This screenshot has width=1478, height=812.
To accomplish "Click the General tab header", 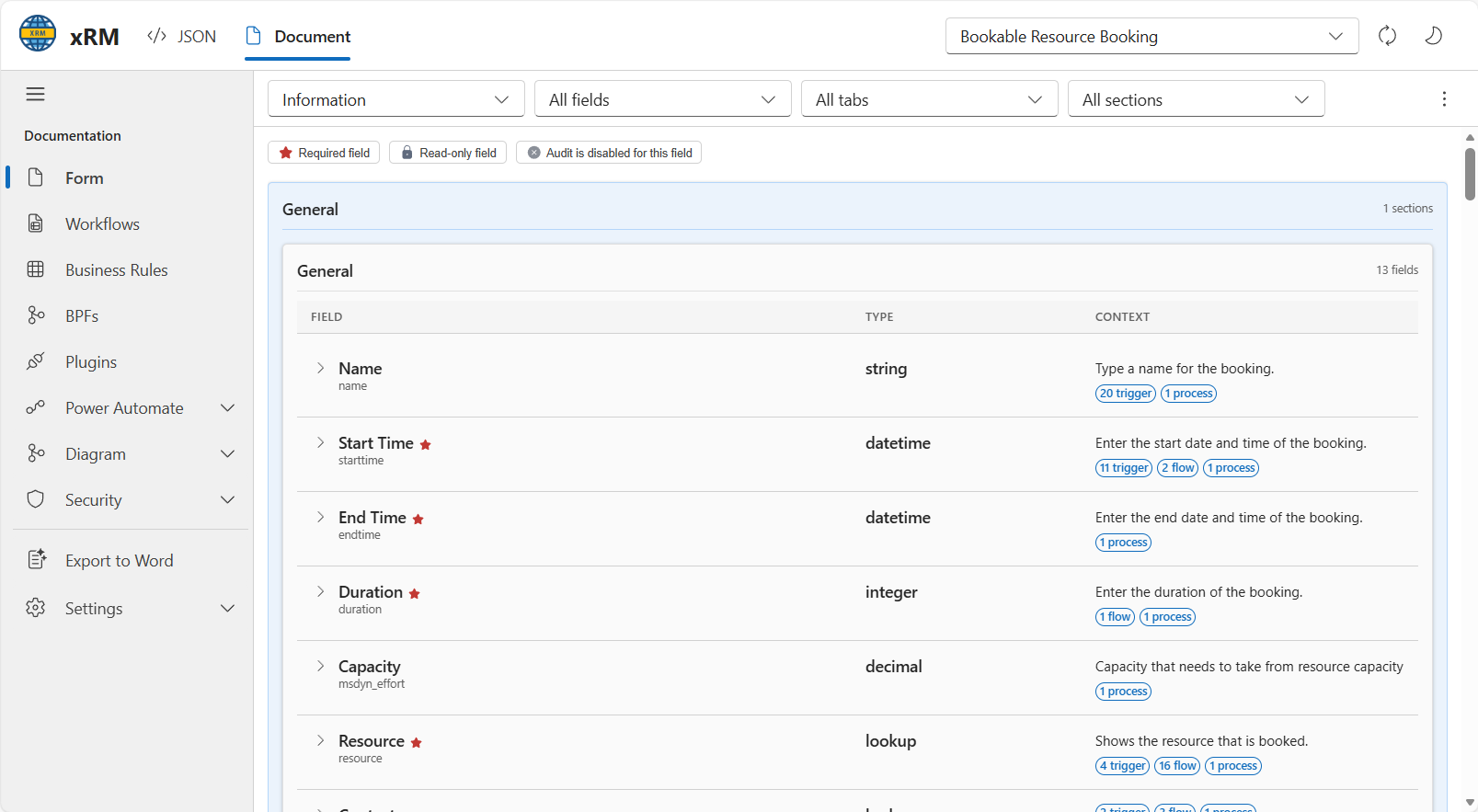I will point(310,209).
